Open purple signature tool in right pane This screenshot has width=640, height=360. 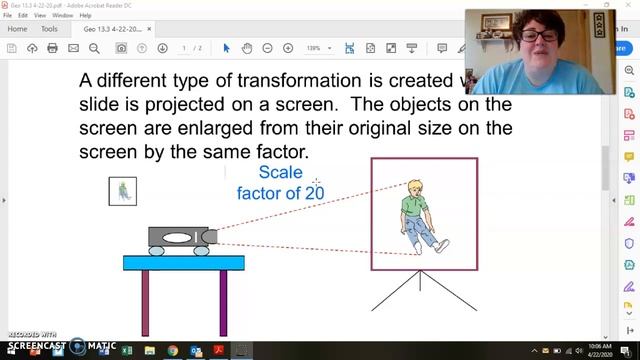pos(629,287)
